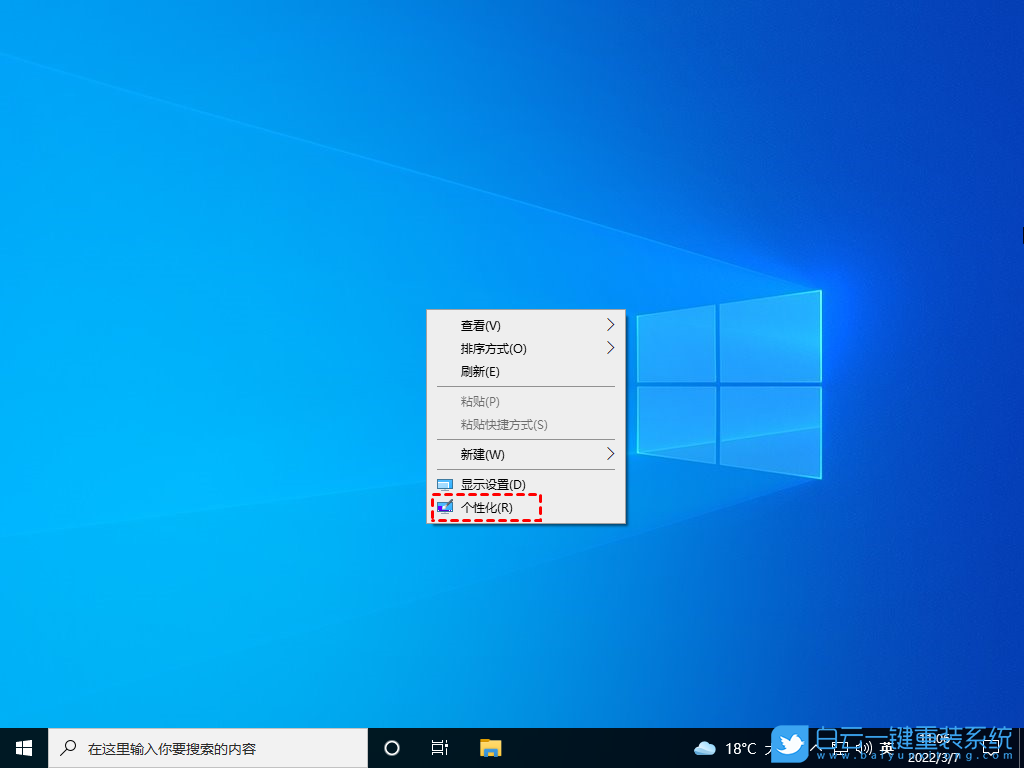The image size is (1024, 768).
Task: Launch File Explorer from the taskbar
Action: [489, 747]
